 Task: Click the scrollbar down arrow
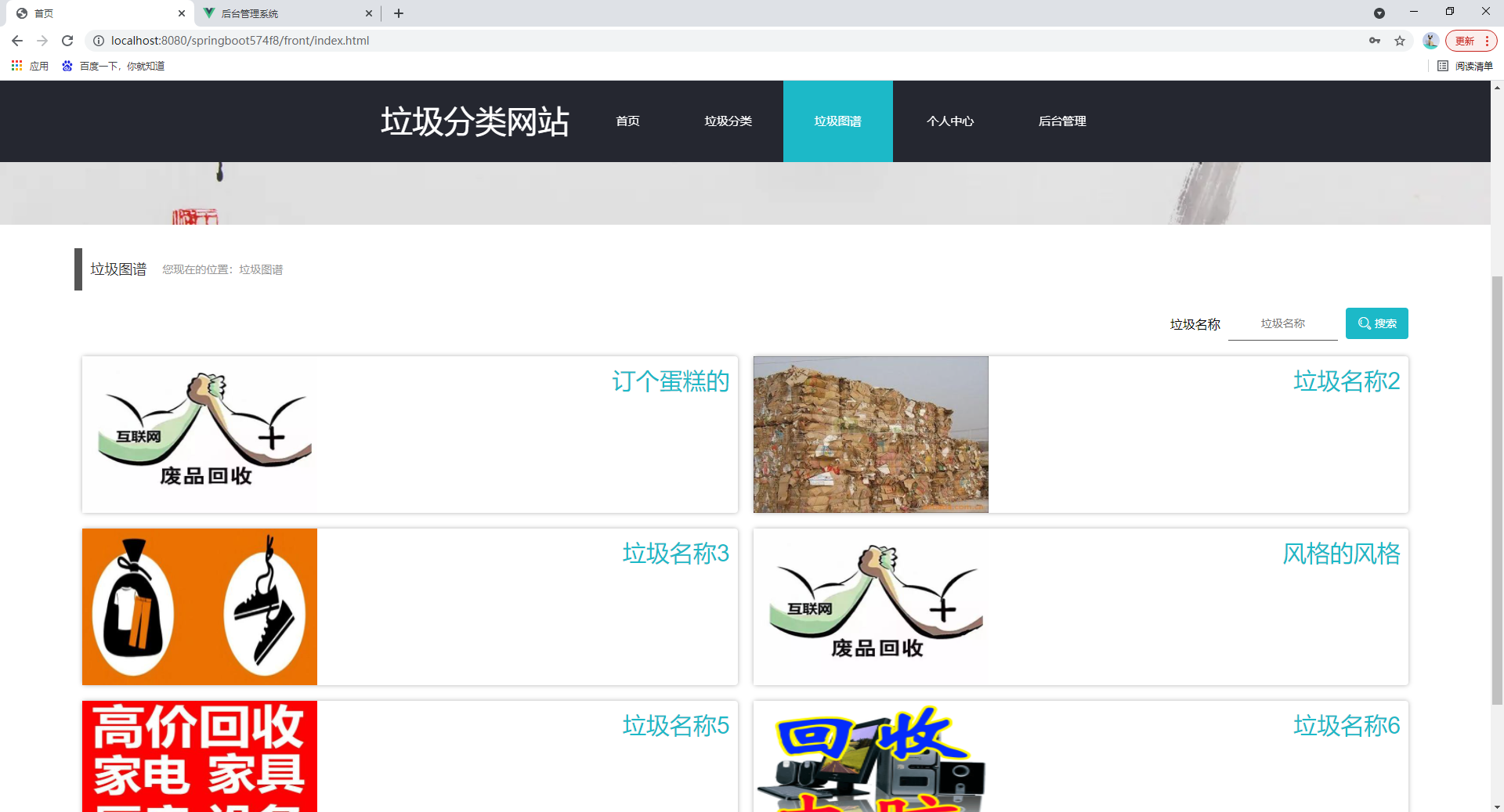1497,806
